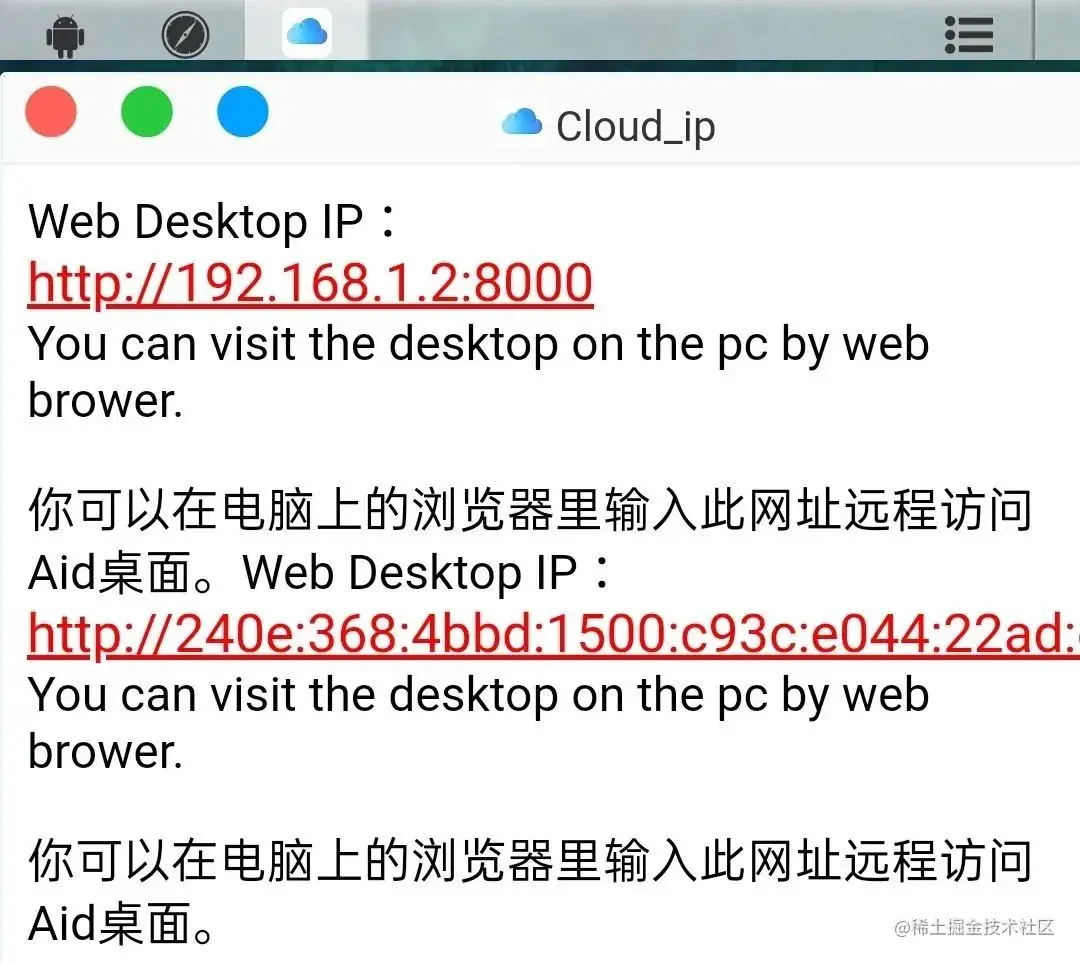Open the list menu icon at top right
1080x963 pixels.
coord(969,34)
